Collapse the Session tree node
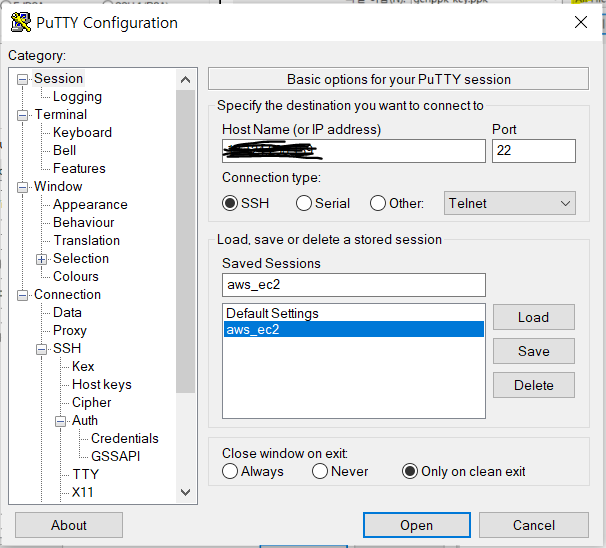Screen dimensions: 606x548 [22, 80]
